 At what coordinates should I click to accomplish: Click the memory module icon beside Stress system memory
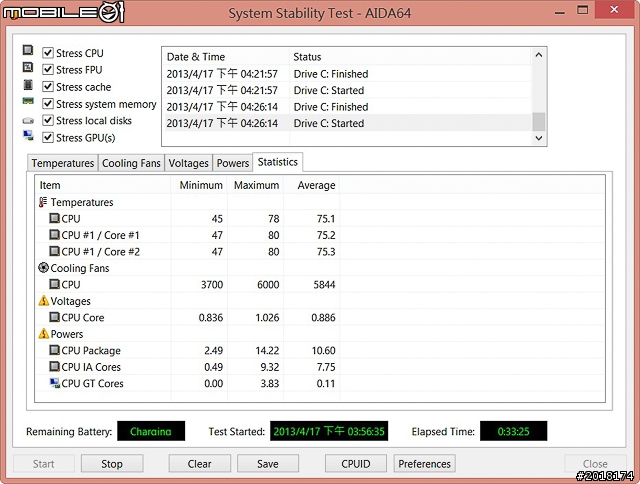point(28,101)
